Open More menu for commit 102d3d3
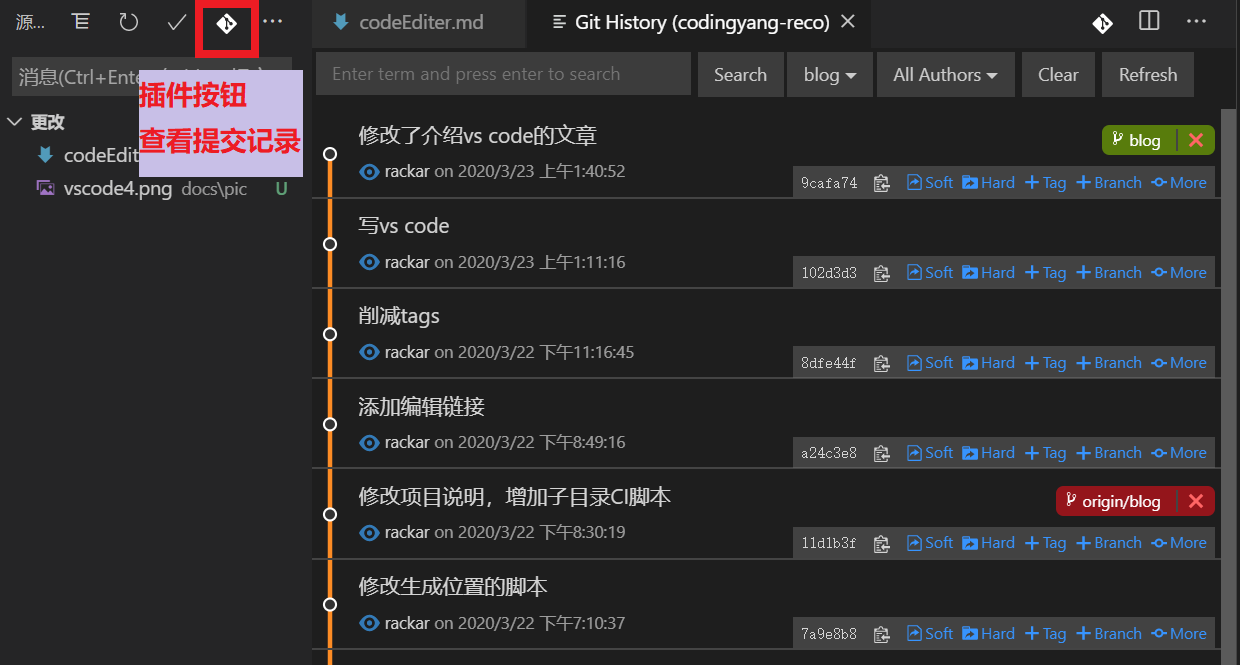The image size is (1240, 665). 1179,273
